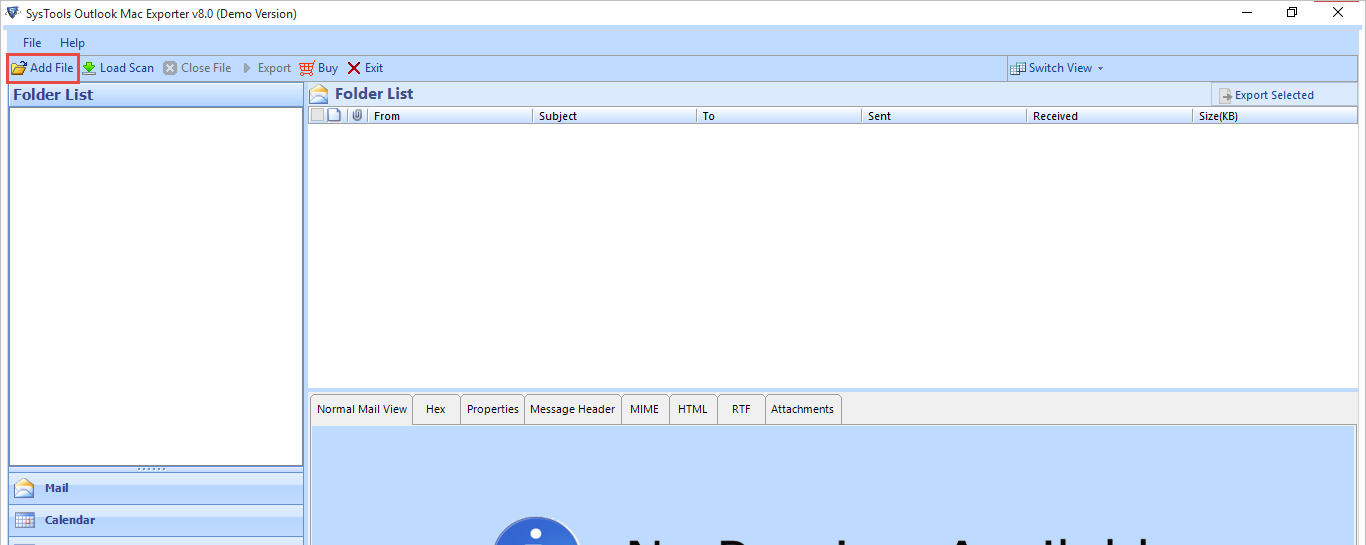The image size is (1366, 545).
Task: Open the Properties tab
Action: pos(493,409)
